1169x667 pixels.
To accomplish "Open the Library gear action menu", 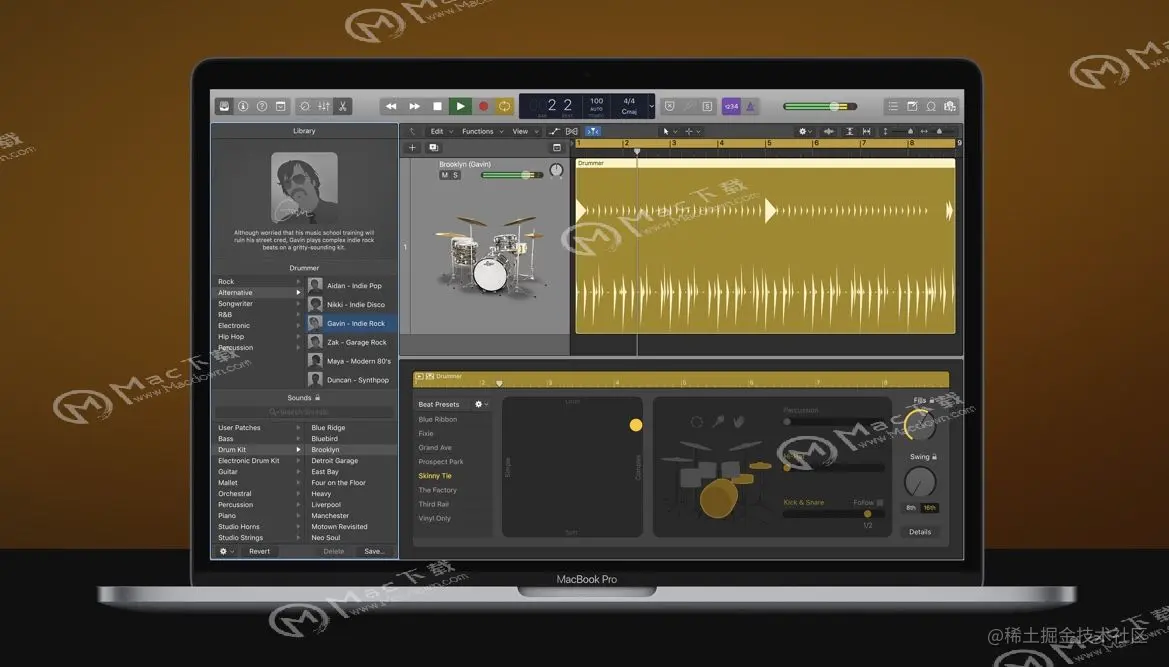I will (226, 551).
